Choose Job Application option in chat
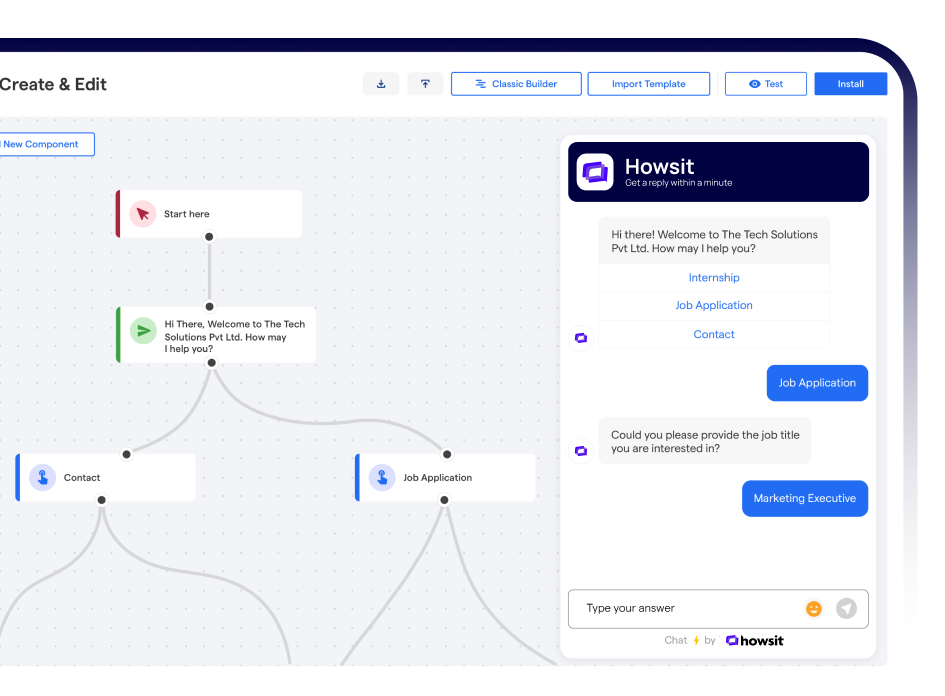 tap(714, 306)
